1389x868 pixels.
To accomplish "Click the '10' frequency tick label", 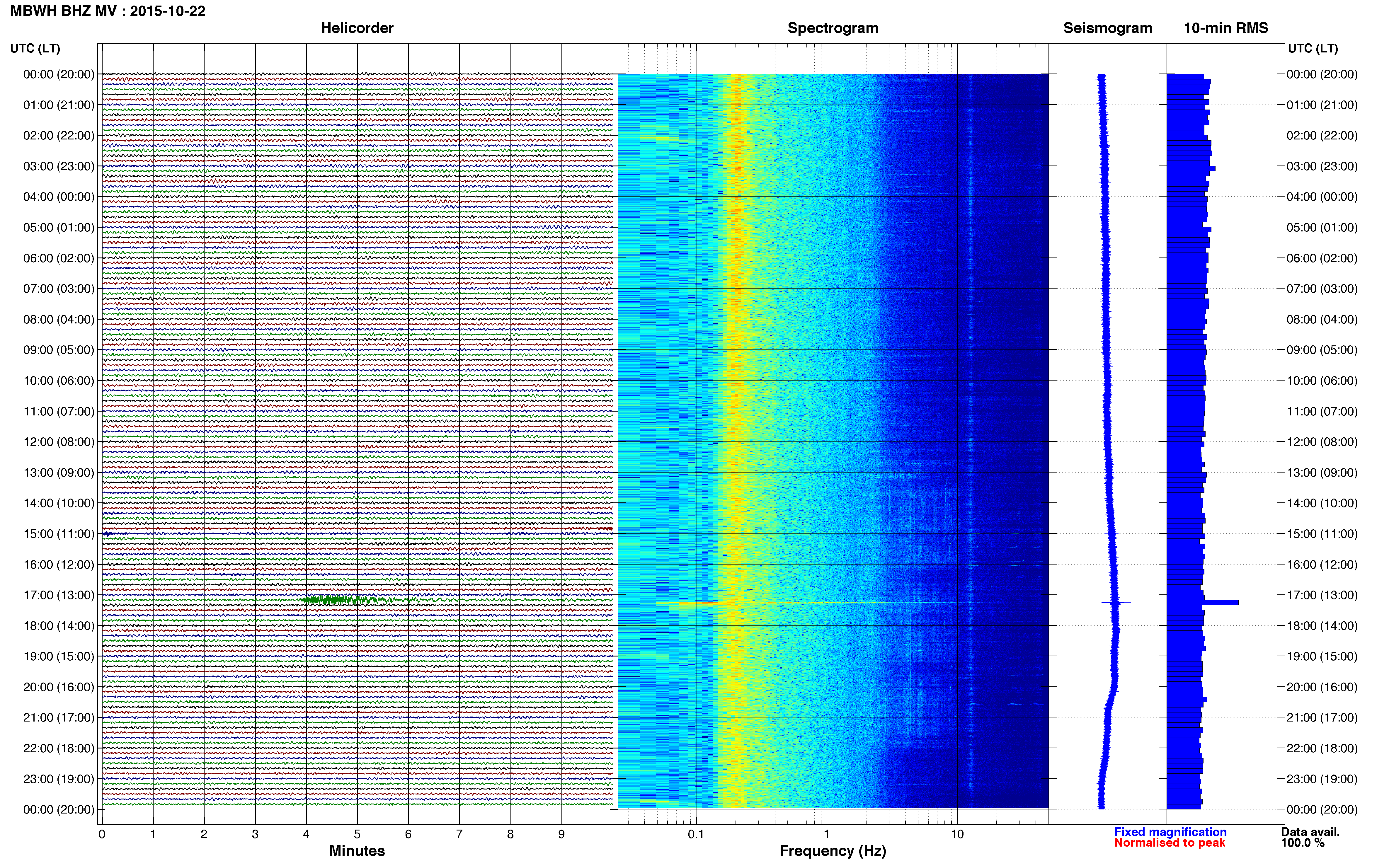I will tap(957, 834).
